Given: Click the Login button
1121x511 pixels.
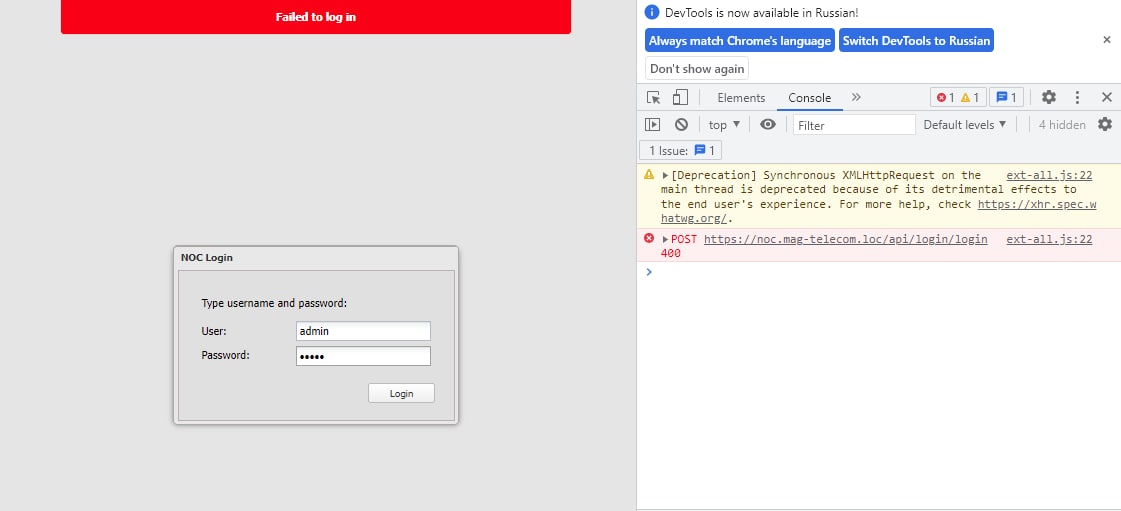Looking at the screenshot, I should (401, 393).
